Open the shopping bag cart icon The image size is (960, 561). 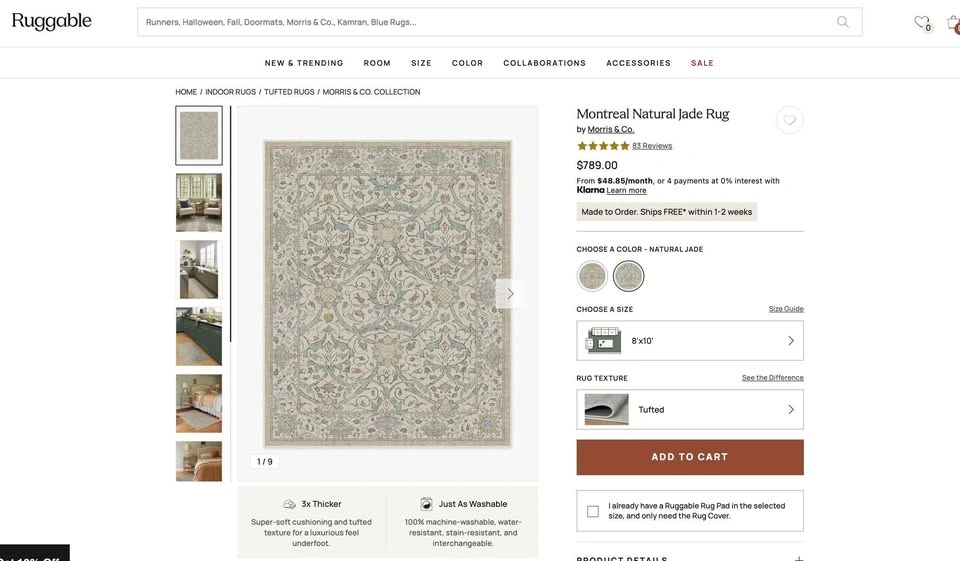pos(953,22)
